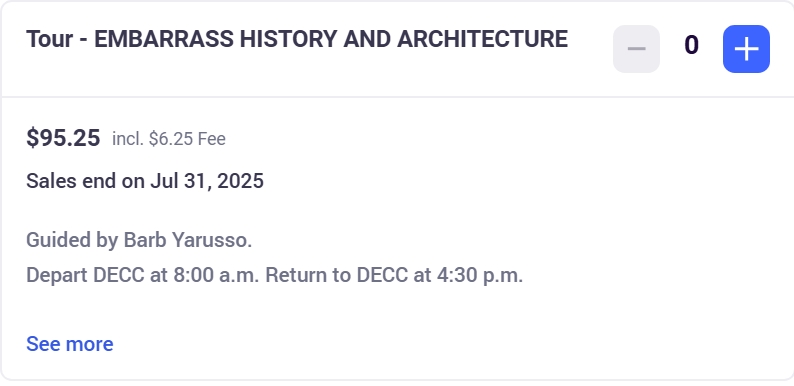794x386 pixels.
Task: Click the Sales end on Jul 31, 2025 text
Action: tap(145, 181)
